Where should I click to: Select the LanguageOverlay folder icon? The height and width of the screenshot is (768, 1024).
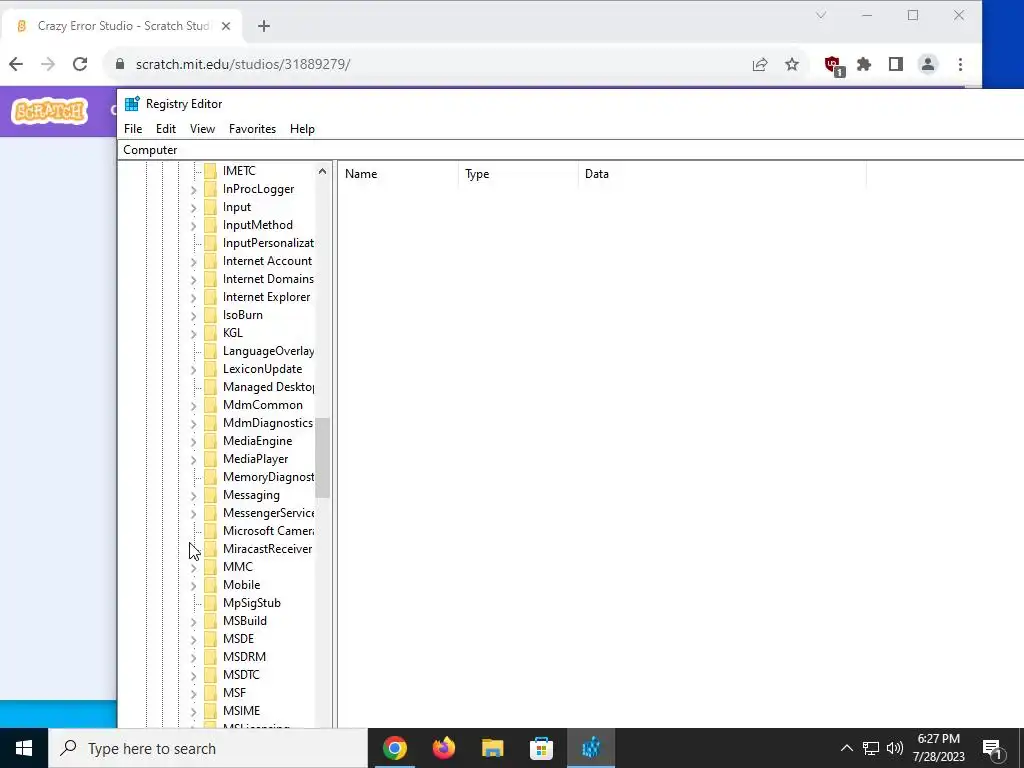tap(210, 351)
